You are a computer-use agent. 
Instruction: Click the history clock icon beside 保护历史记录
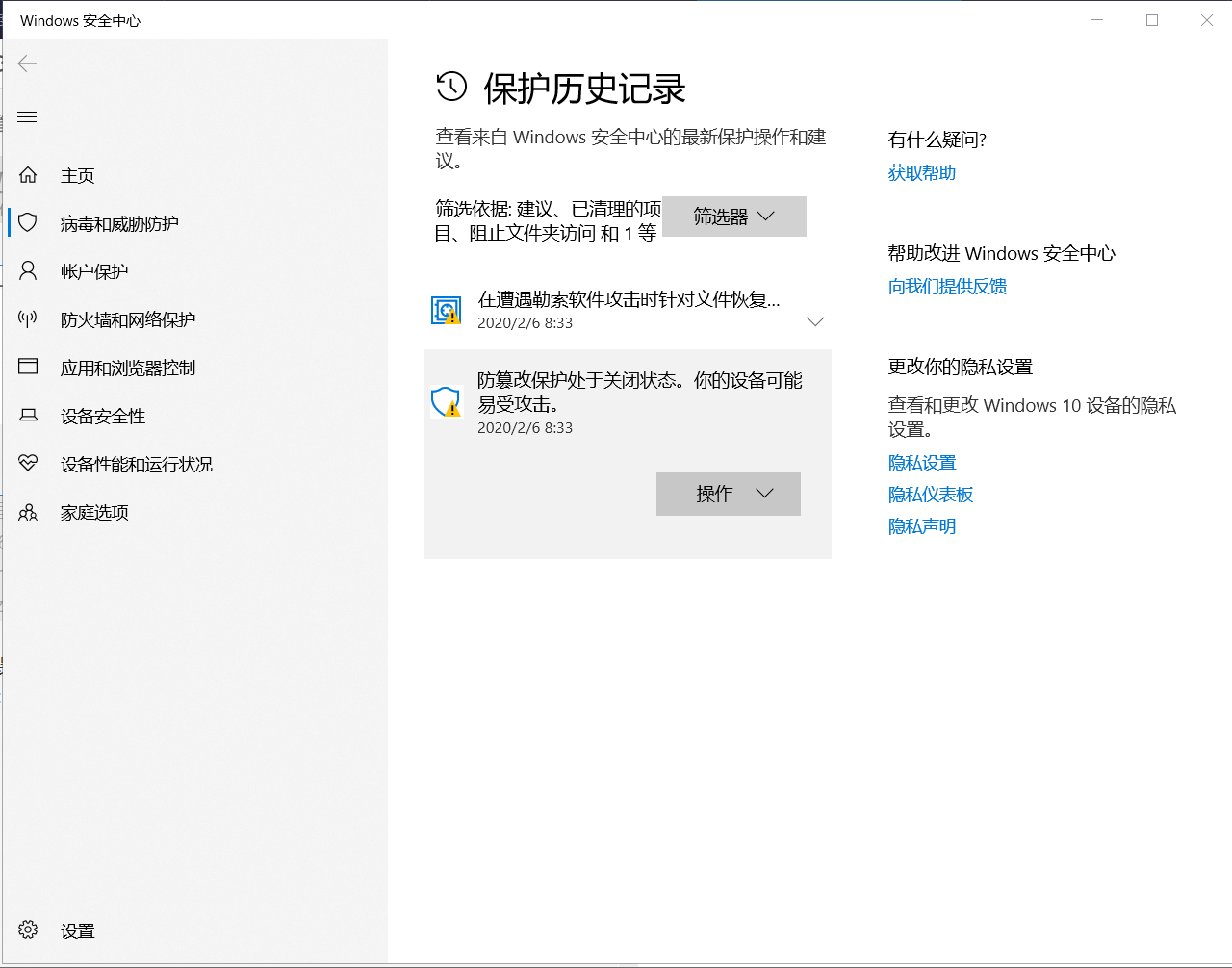[451, 88]
